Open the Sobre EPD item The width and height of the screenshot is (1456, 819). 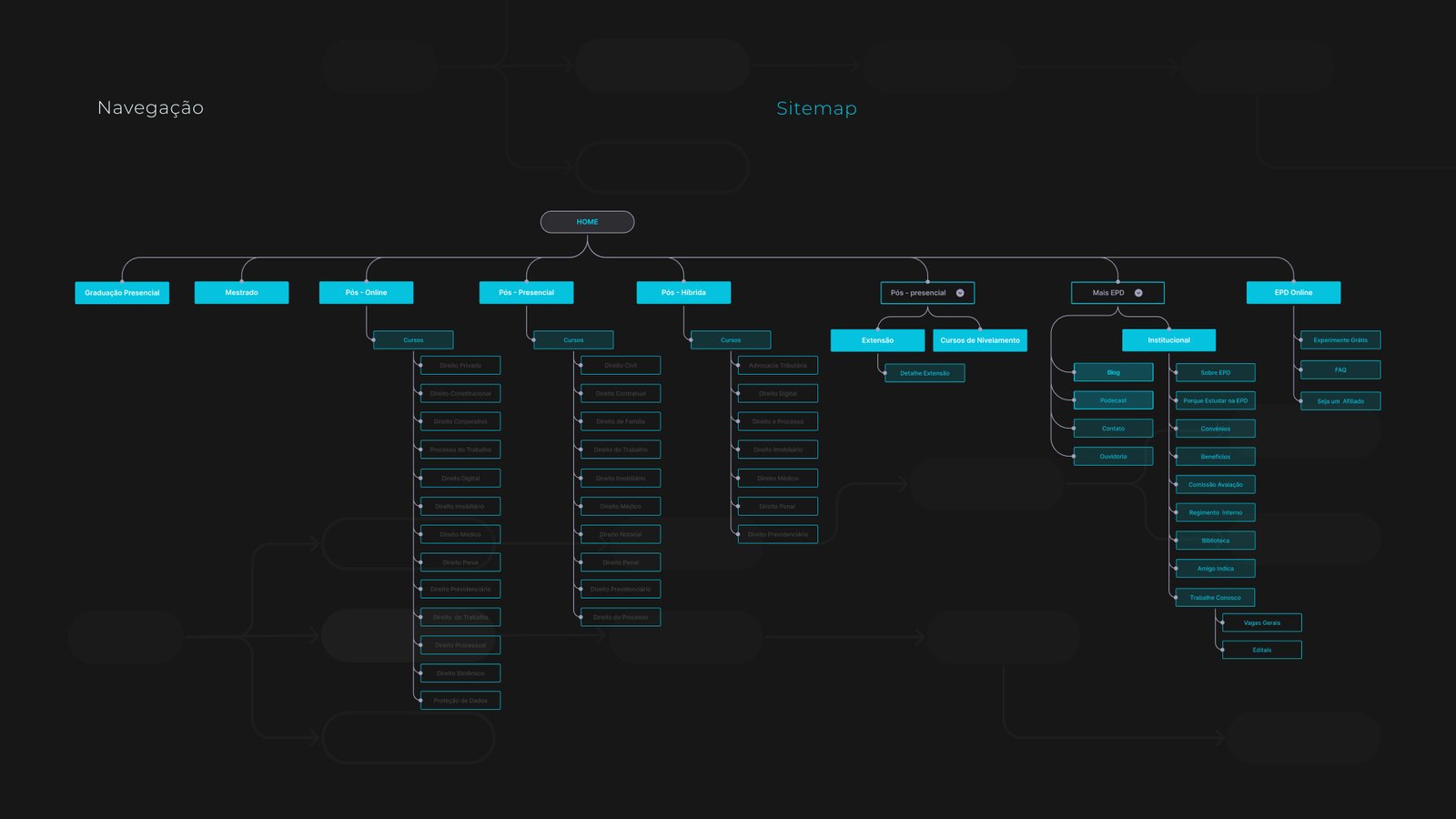pos(1215,372)
